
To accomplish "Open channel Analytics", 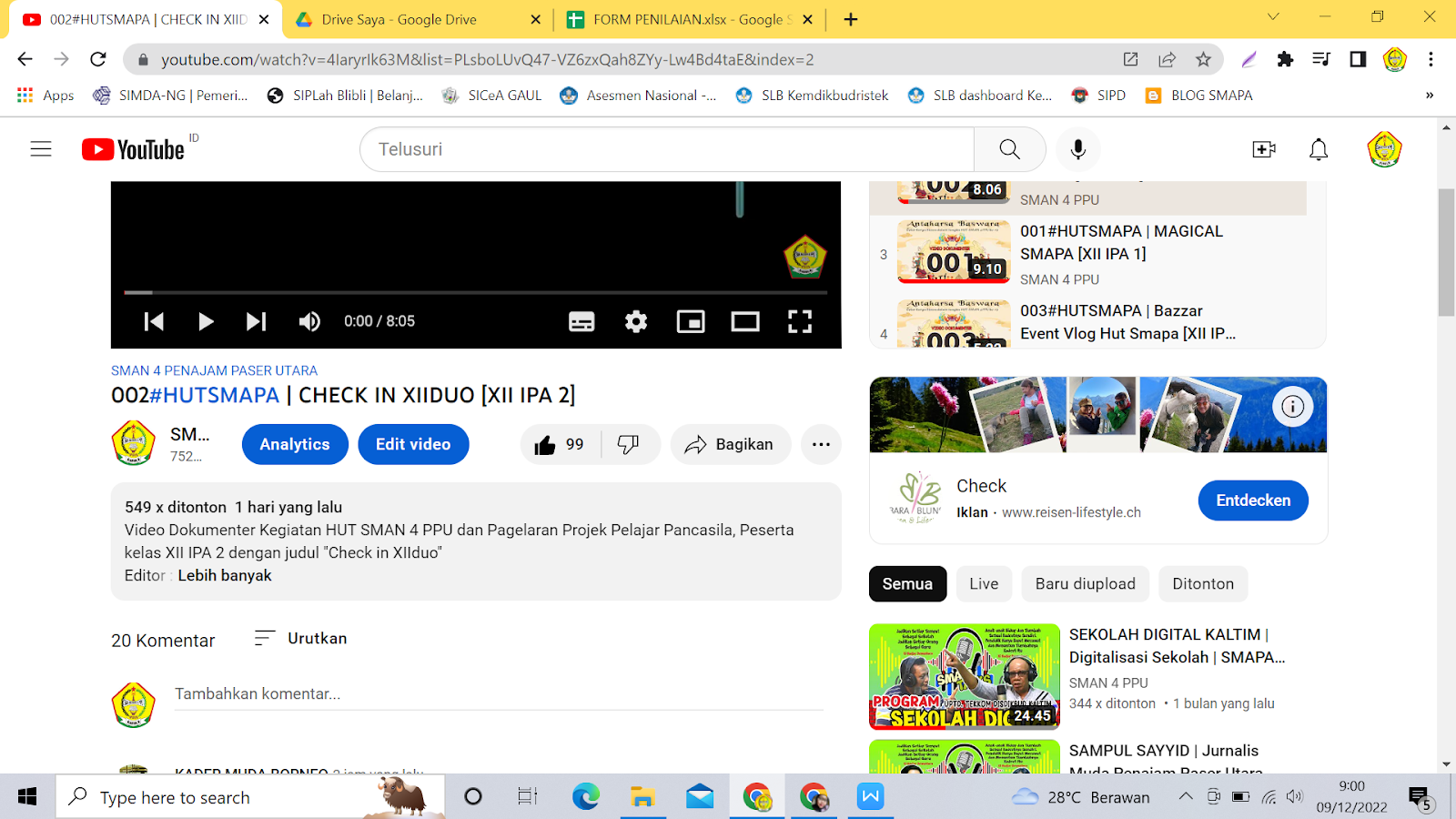I will coord(295,444).
